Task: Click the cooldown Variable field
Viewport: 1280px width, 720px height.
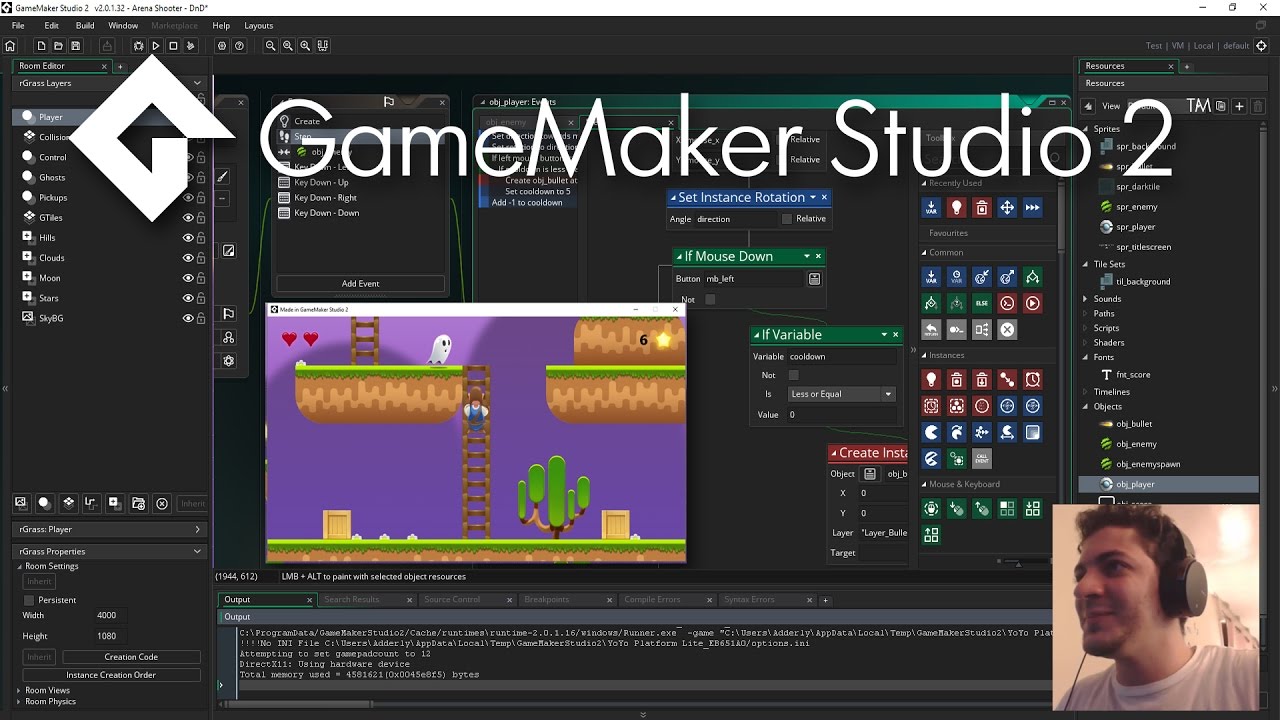Action: [841, 356]
